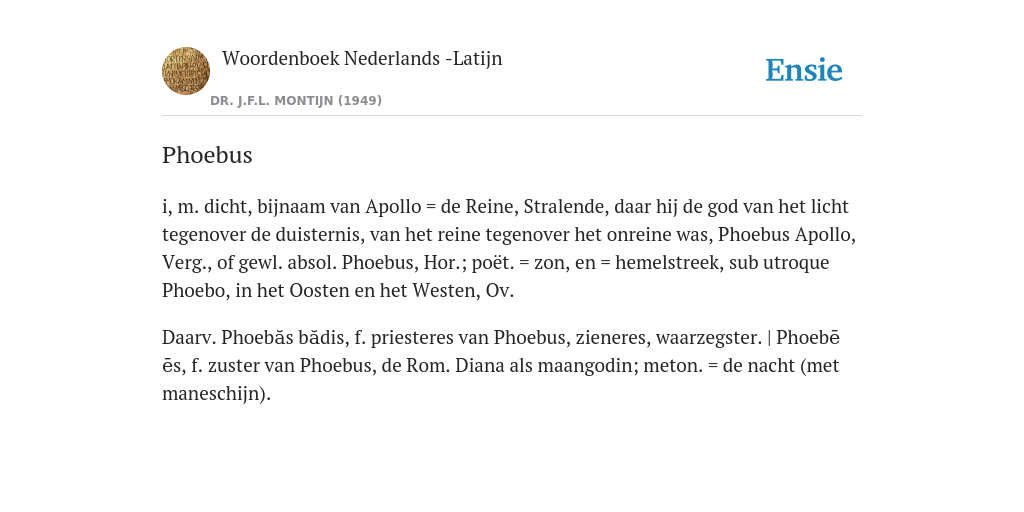Click the word 'waarzegster.' in the text
This screenshot has width=1024, height=512.
709,338
